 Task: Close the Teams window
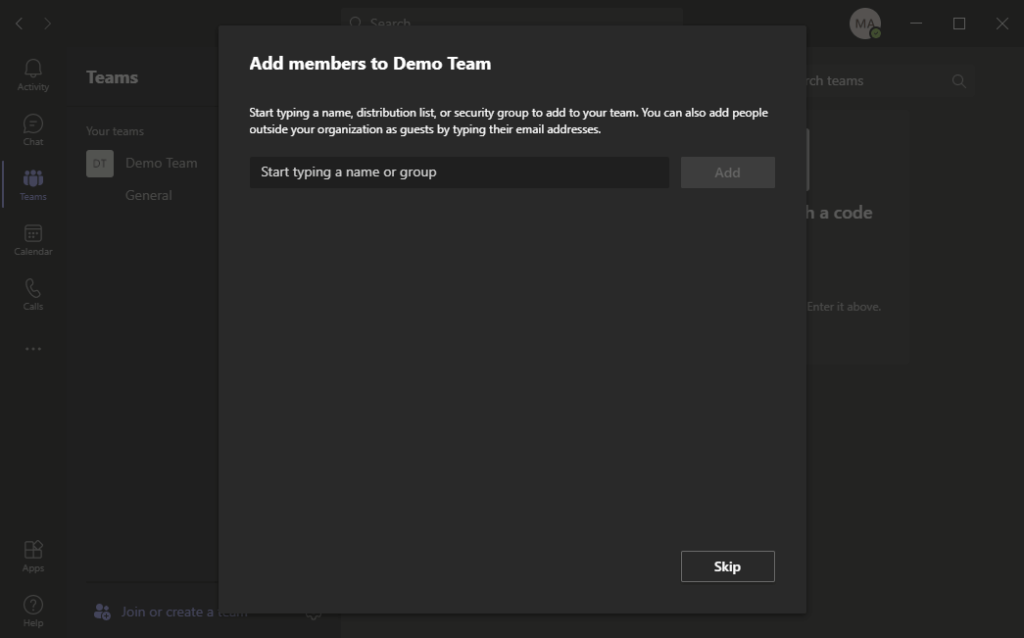(1002, 24)
